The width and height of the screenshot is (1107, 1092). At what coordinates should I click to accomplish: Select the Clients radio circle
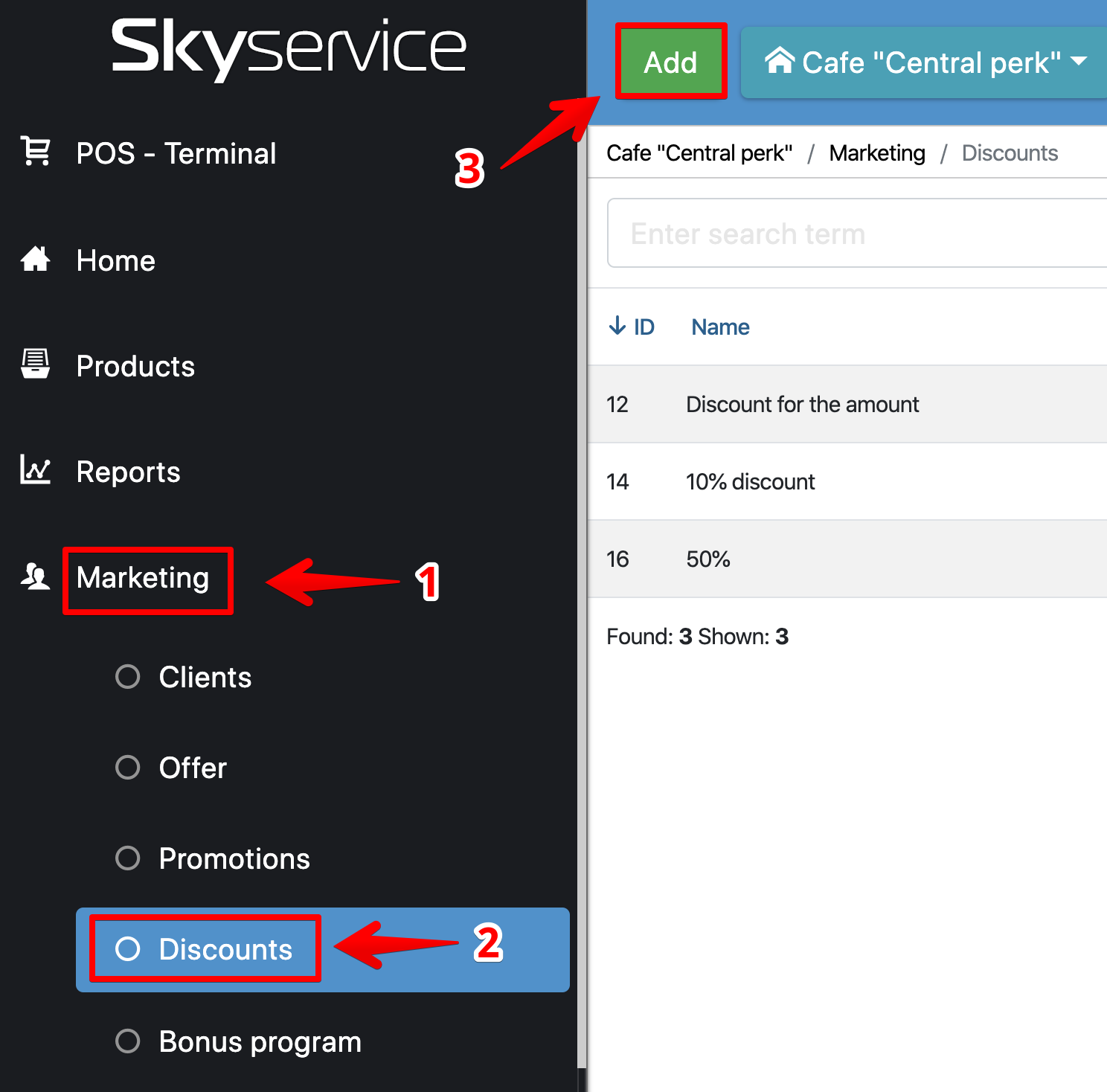pos(128,677)
